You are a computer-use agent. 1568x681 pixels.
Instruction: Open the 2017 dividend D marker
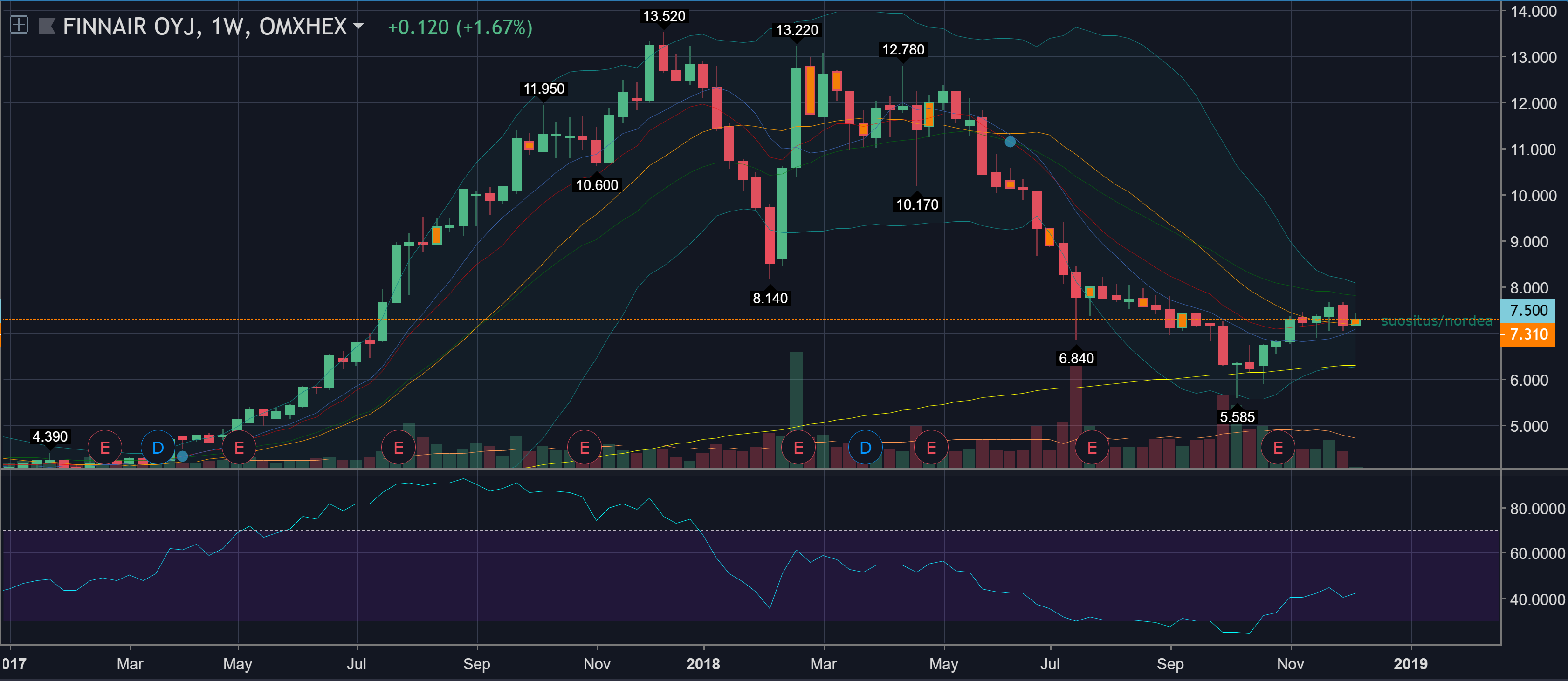(x=158, y=448)
